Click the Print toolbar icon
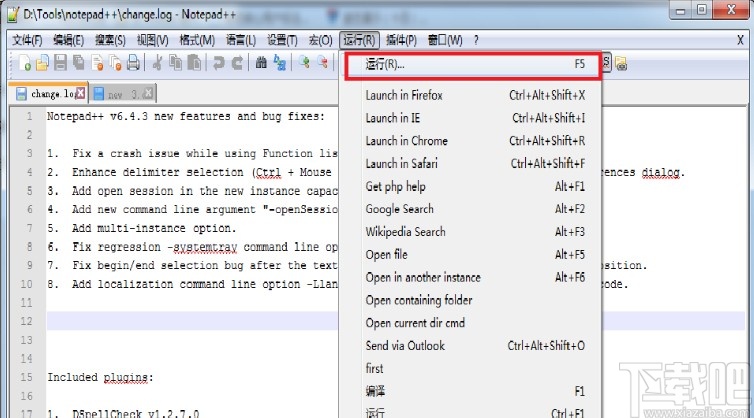The height and width of the screenshot is (418, 754). (133, 63)
